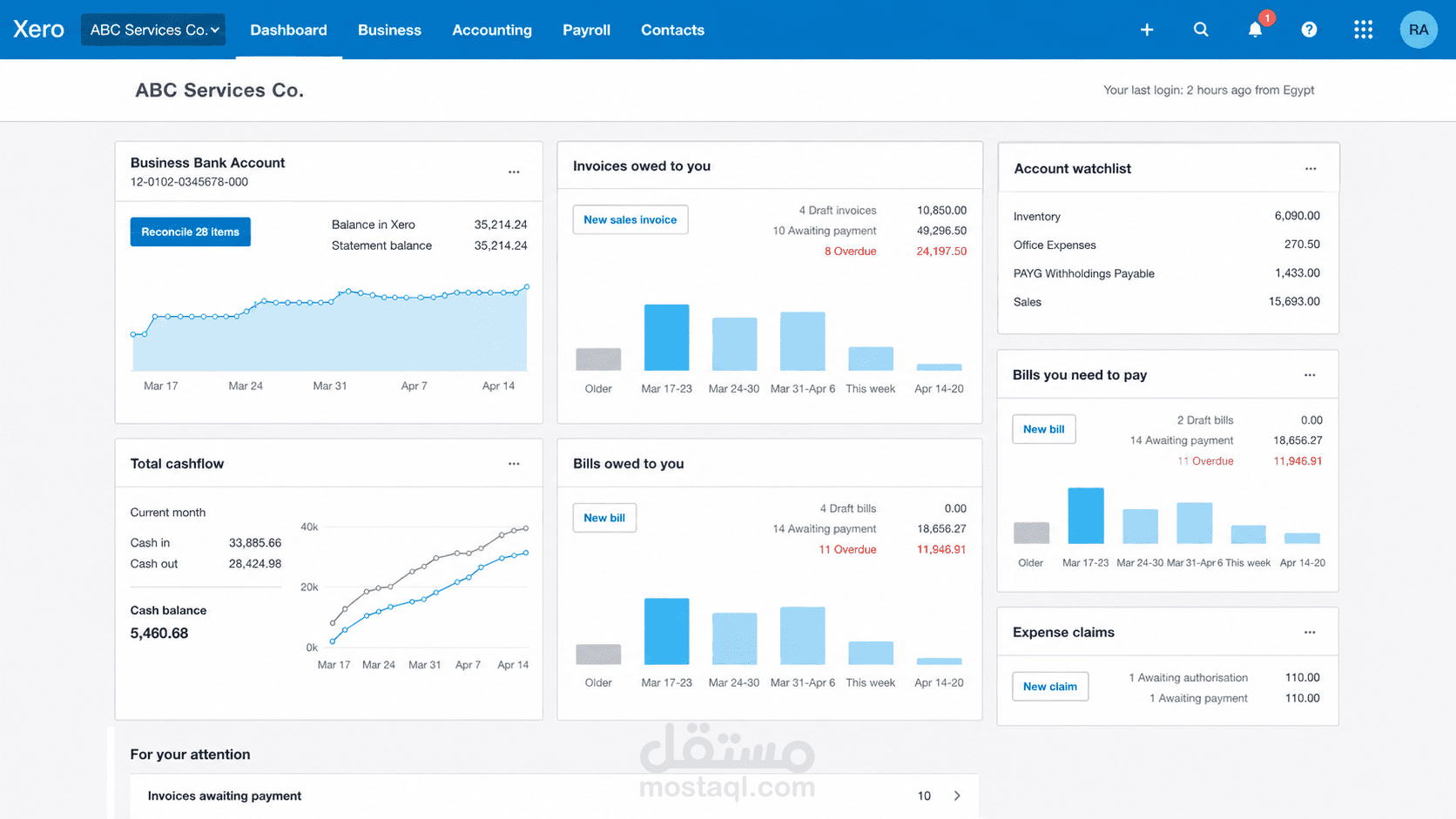1456x819 pixels.
Task: Click This week bar in Bills you need to pay
Action: 1248,534
